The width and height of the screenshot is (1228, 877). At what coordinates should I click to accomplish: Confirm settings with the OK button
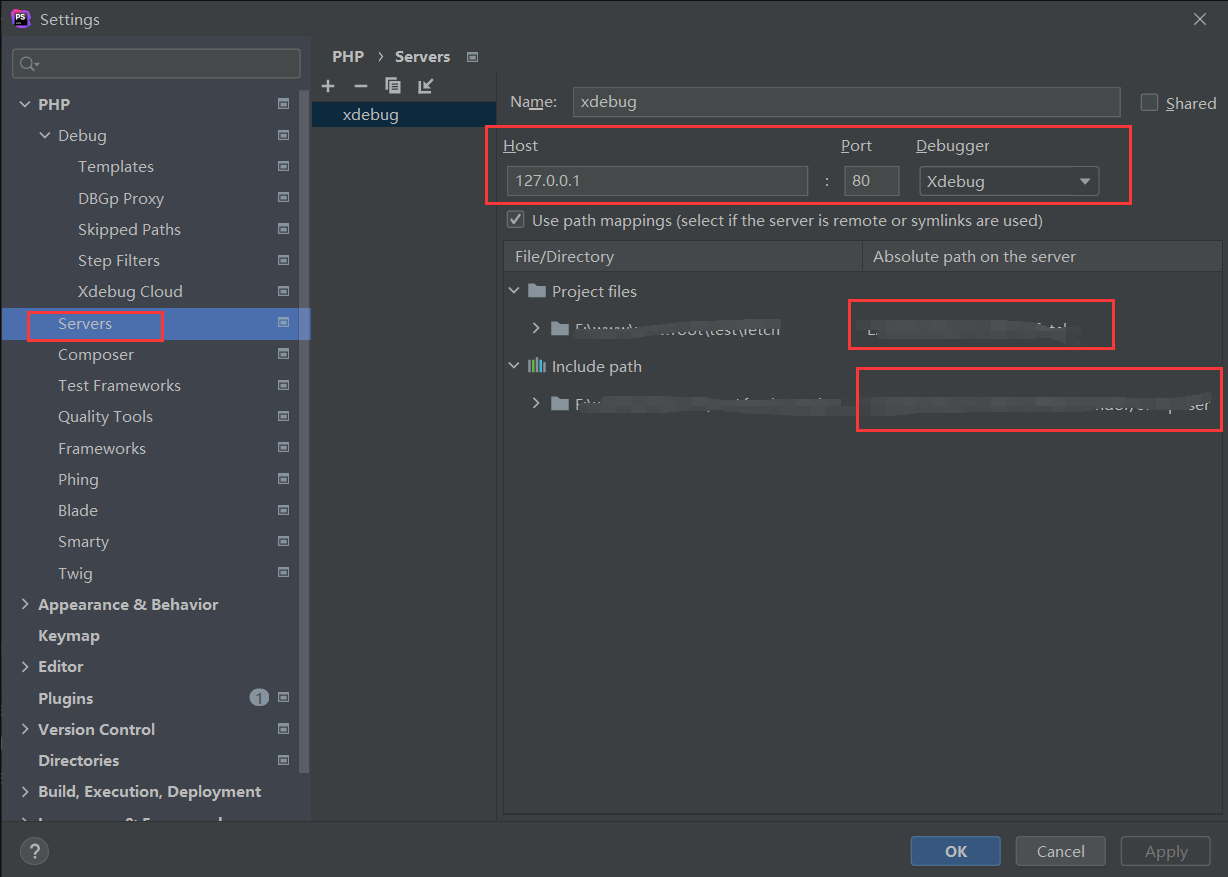coord(955,851)
